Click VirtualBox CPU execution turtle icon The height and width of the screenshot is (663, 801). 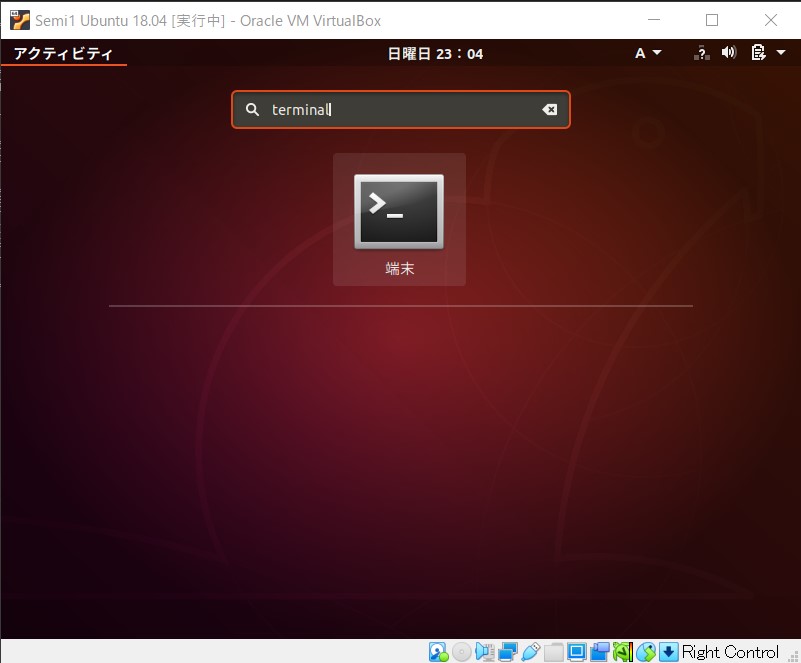click(x=623, y=652)
